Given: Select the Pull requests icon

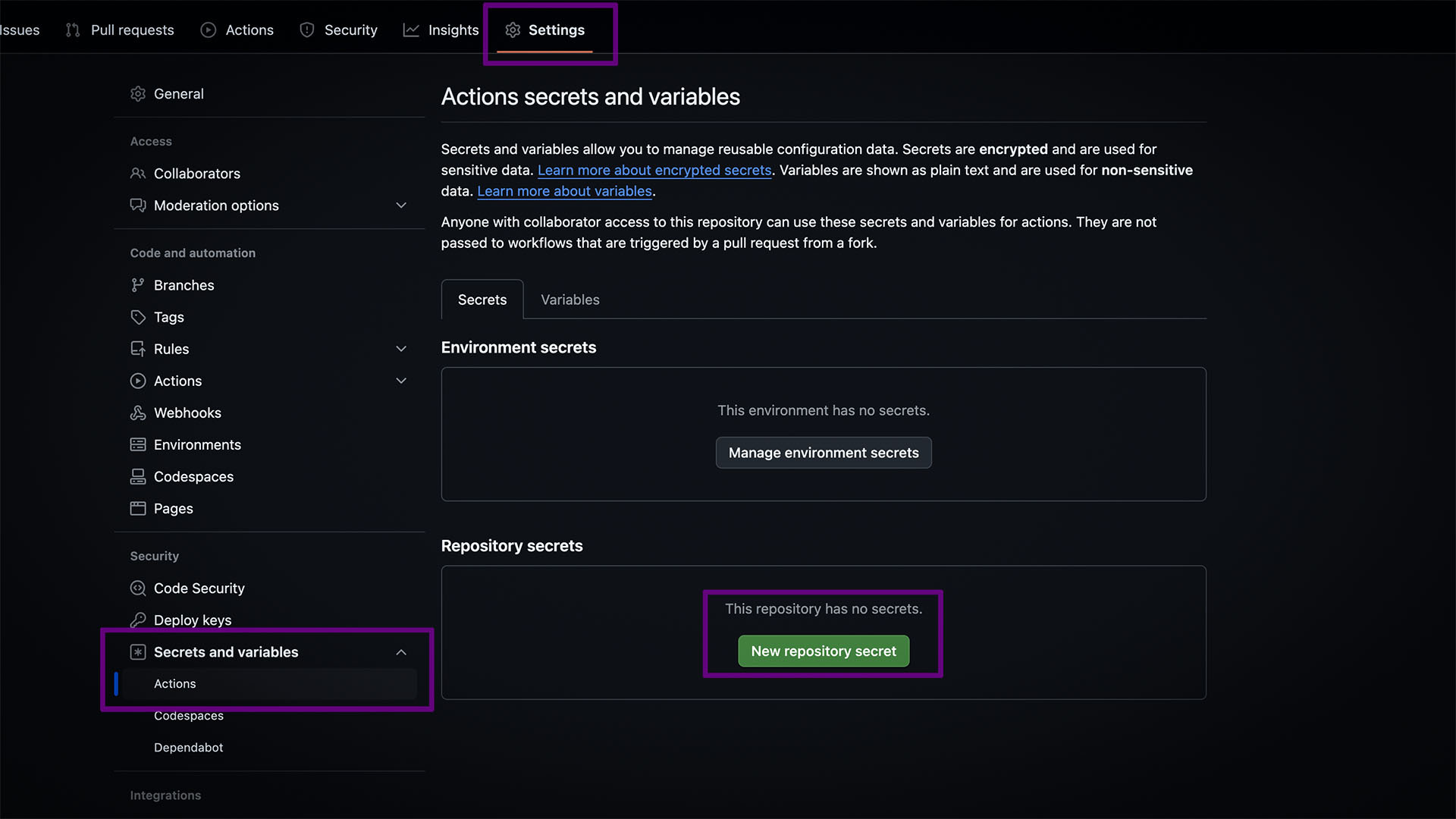Looking at the screenshot, I should (72, 30).
